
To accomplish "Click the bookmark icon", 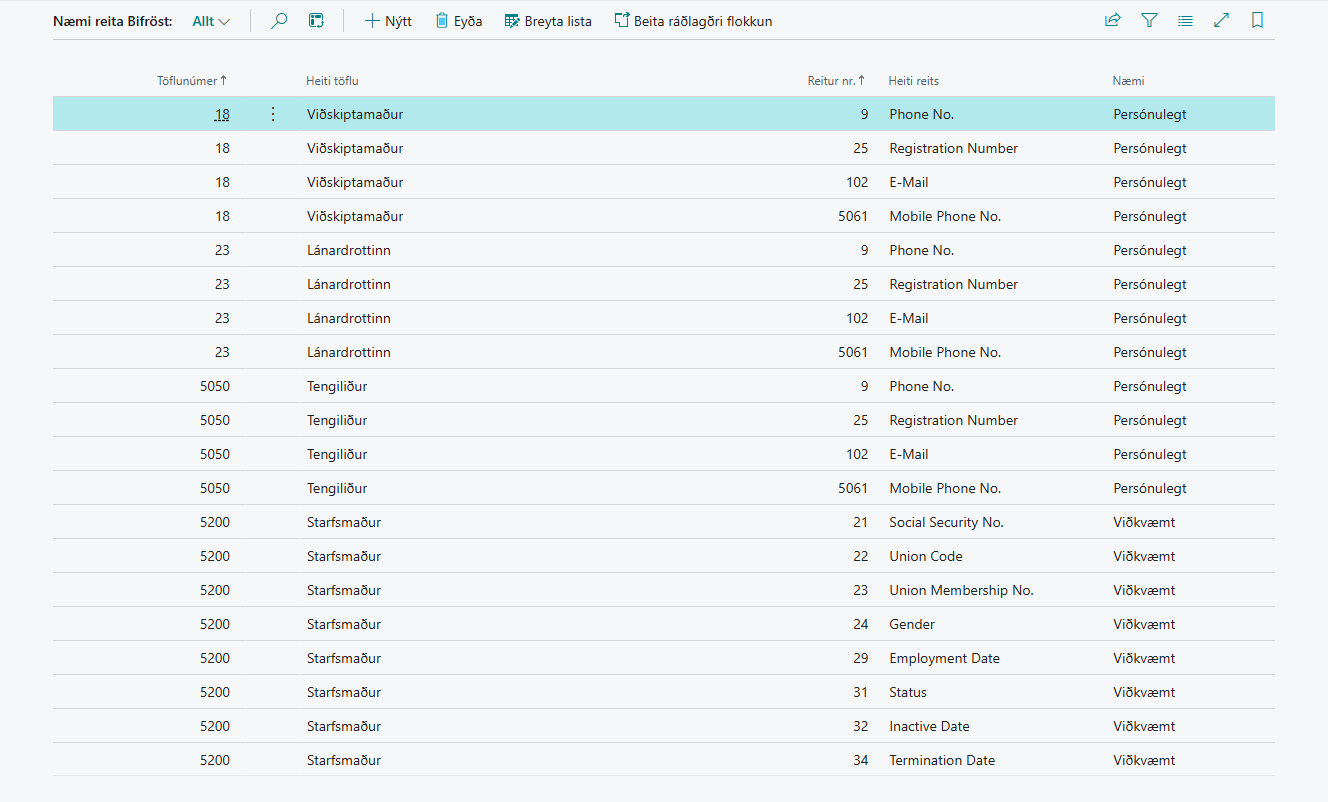I will click(x=1257, y=20).
